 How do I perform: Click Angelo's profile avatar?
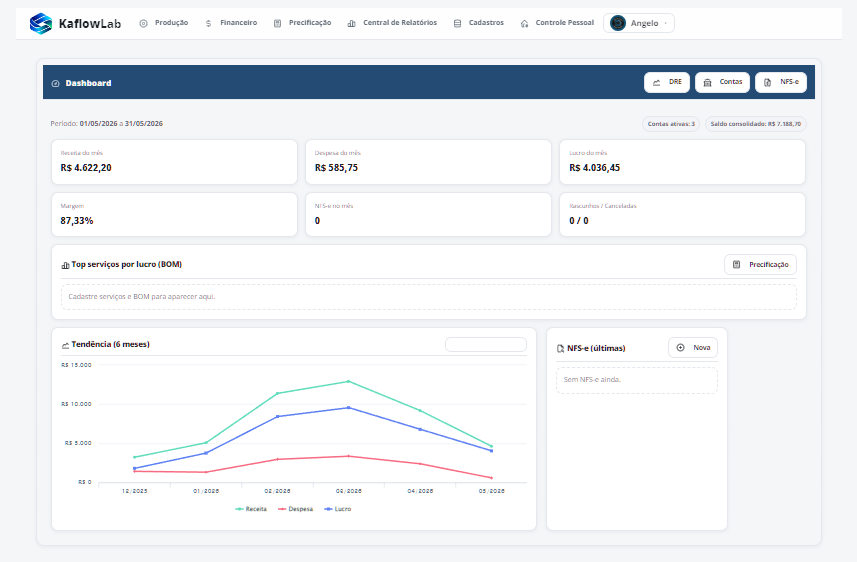[618, 23]
